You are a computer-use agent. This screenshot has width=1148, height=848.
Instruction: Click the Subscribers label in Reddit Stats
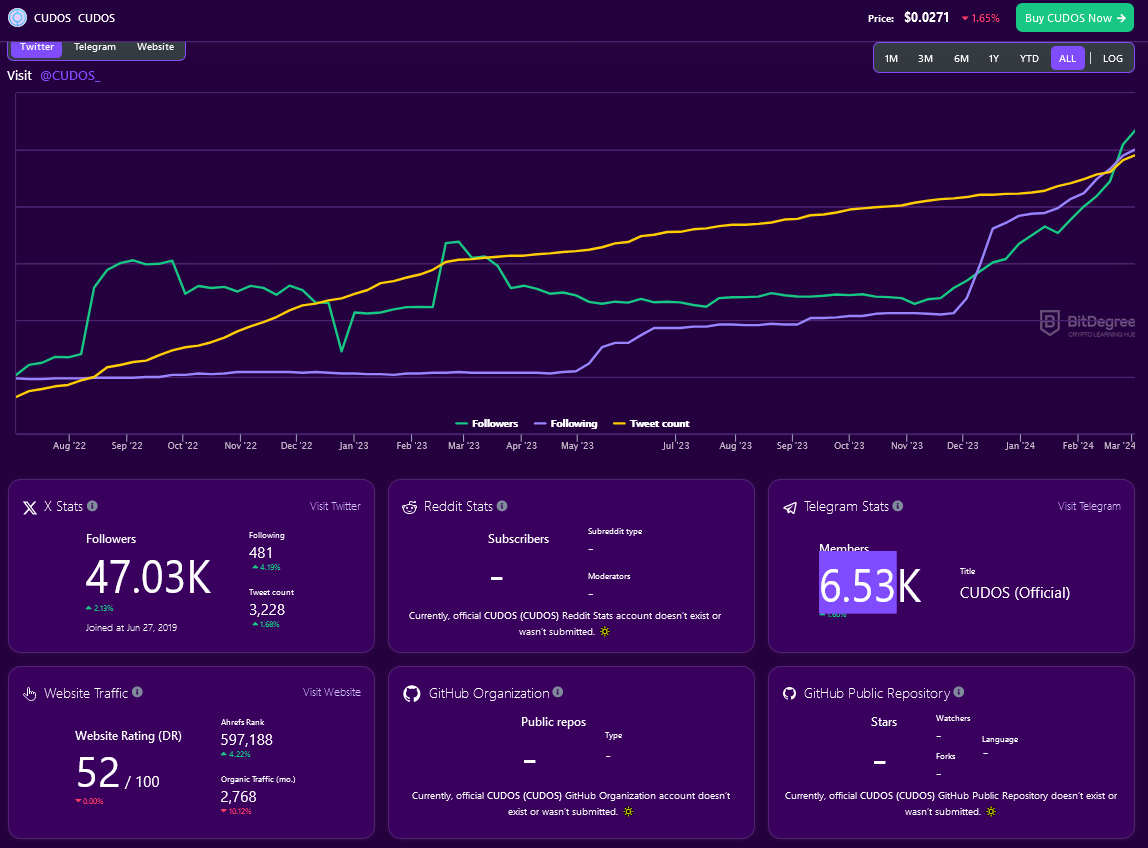click(518, 539)
